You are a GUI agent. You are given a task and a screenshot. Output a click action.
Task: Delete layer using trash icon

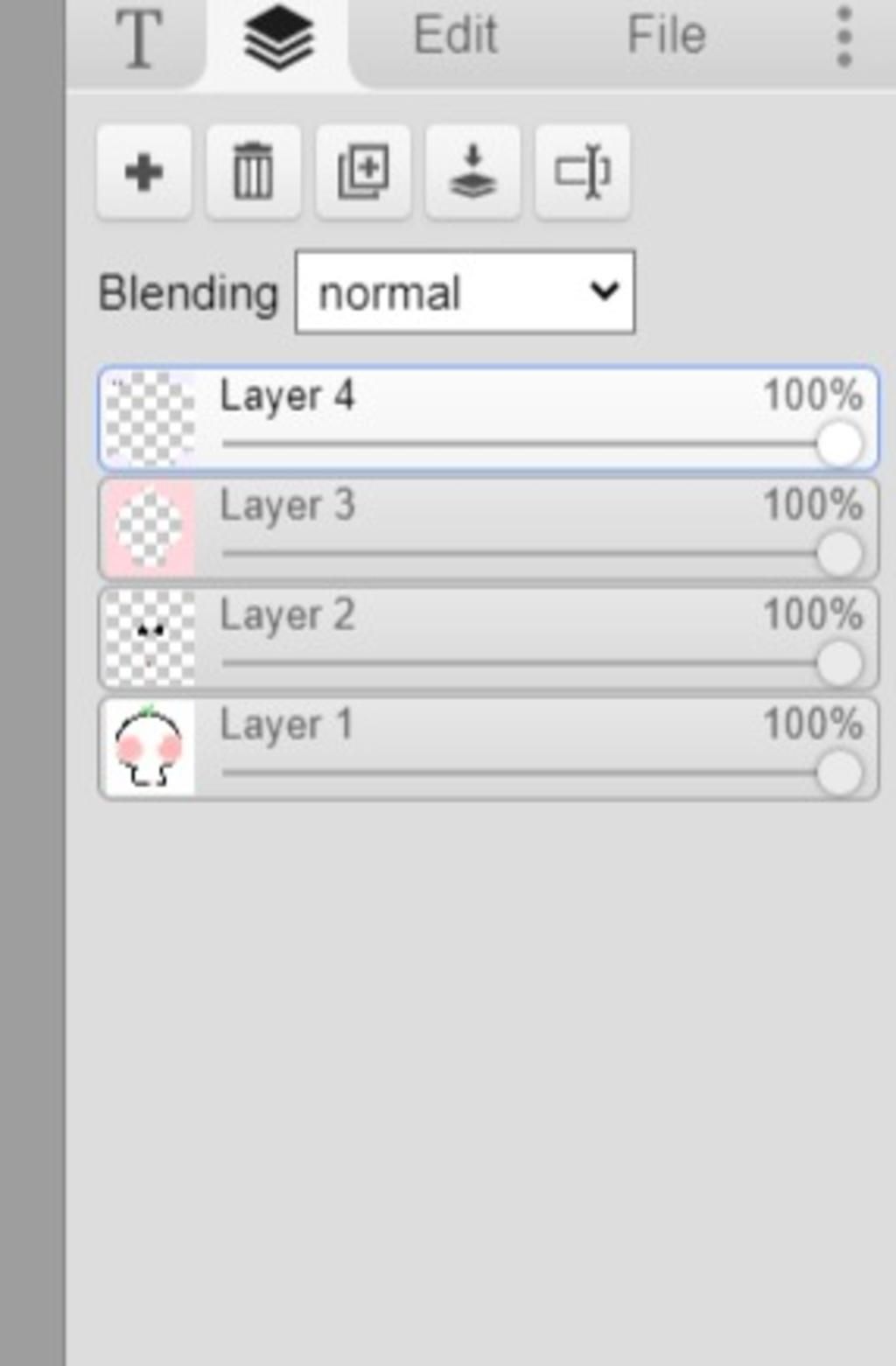click(254, 172)
